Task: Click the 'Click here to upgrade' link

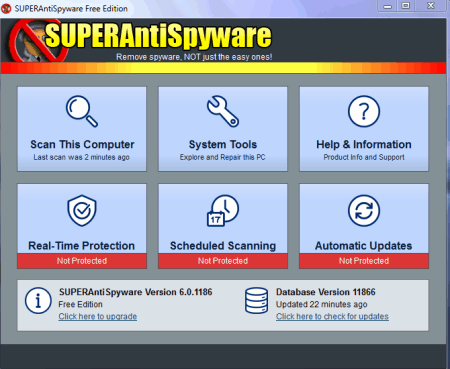Action: [98, 316]
